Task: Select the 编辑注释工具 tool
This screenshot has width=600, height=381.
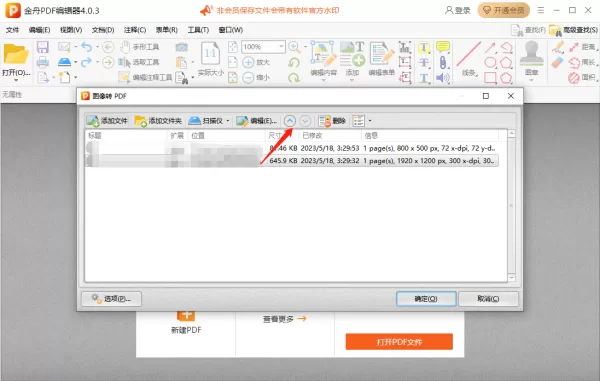Action: point(145,77)
